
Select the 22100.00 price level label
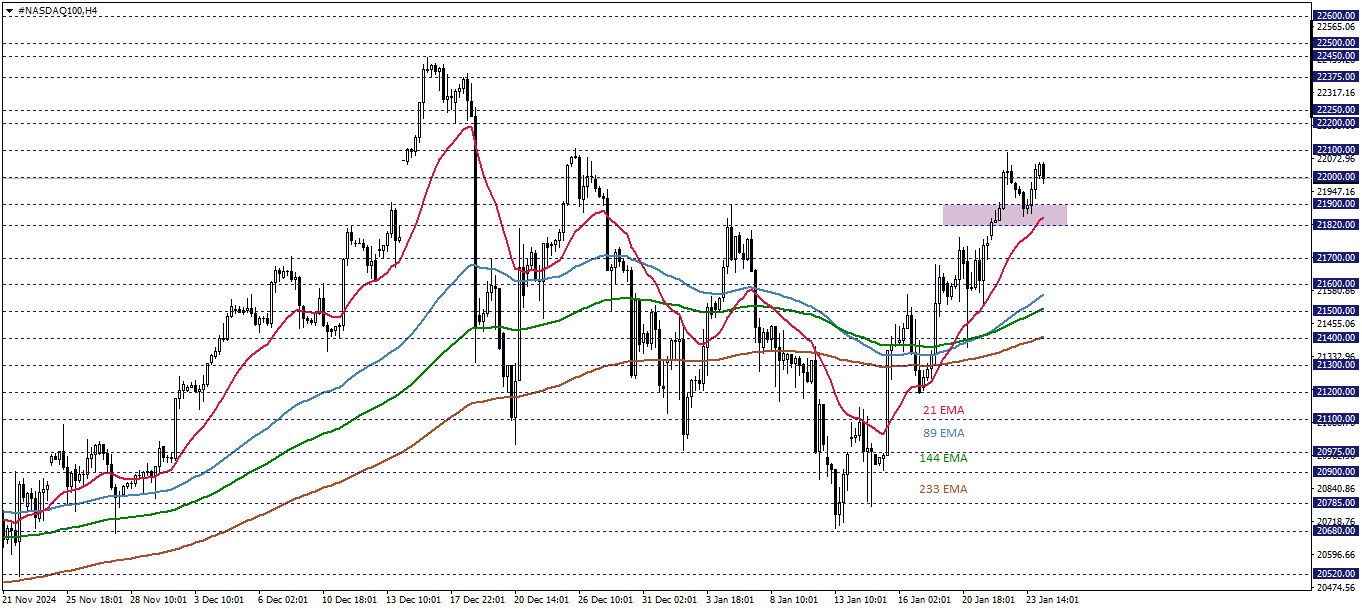1336,150
